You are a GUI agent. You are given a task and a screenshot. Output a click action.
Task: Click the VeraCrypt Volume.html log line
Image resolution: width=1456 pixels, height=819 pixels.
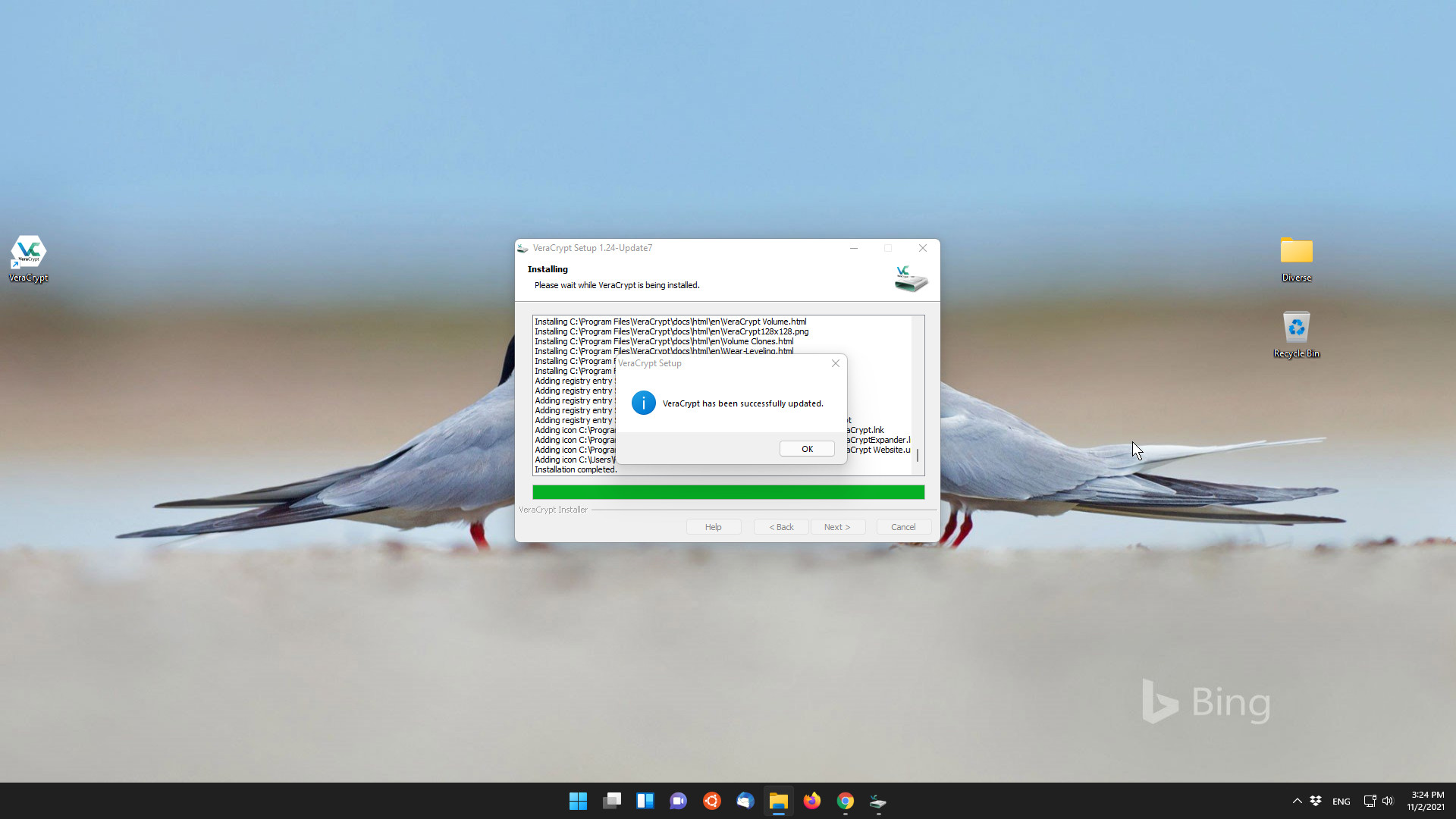coord(670,322)
